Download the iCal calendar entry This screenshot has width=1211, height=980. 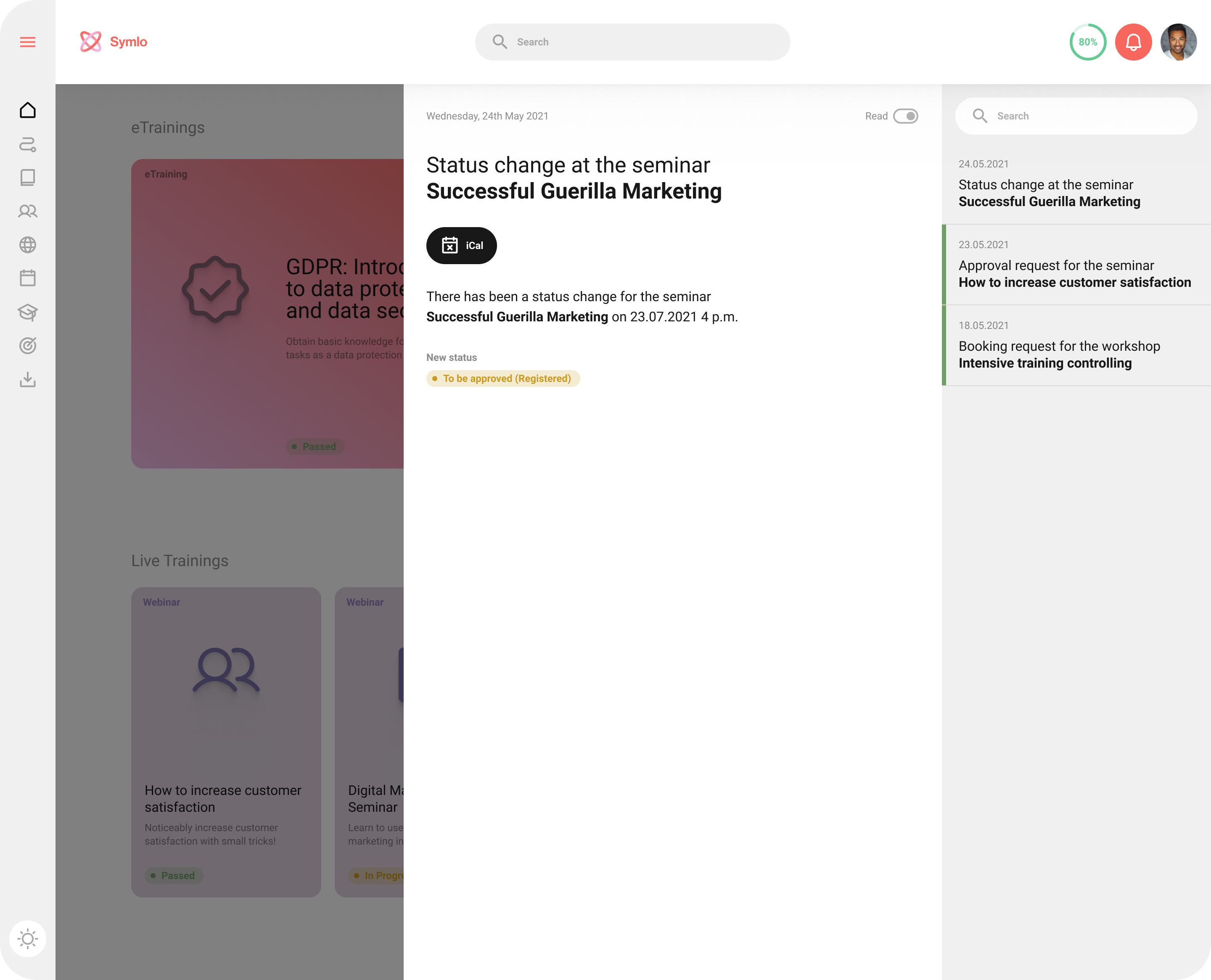(x=461, y=245)
